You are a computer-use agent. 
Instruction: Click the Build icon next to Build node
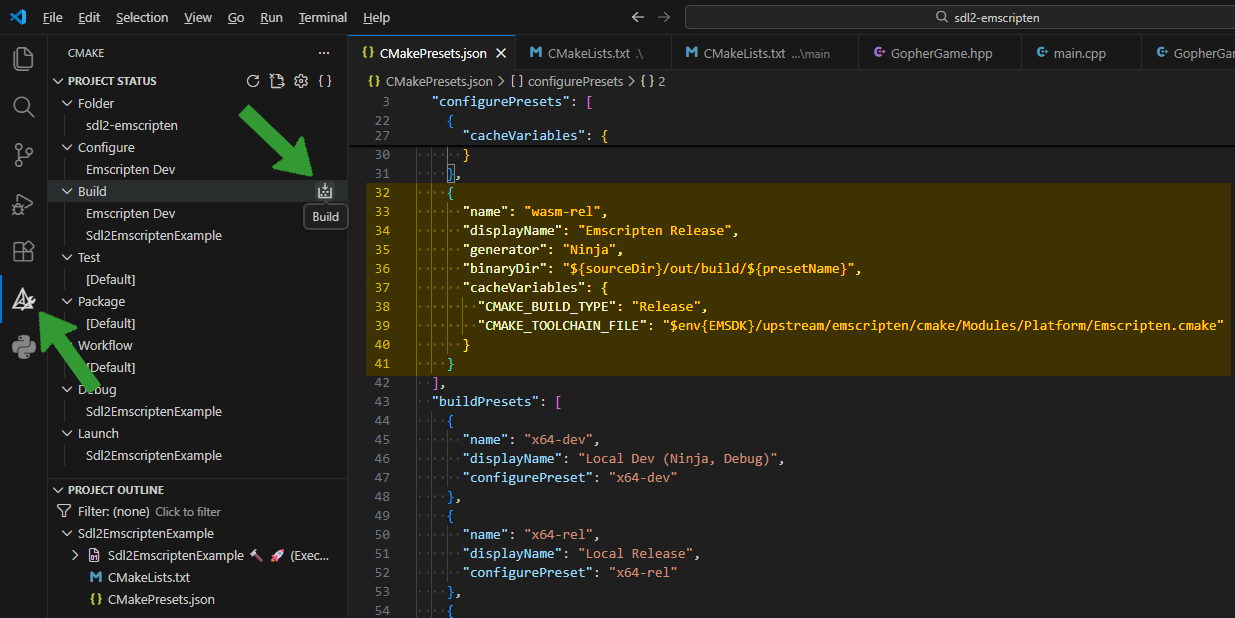[x=324, y=190]
